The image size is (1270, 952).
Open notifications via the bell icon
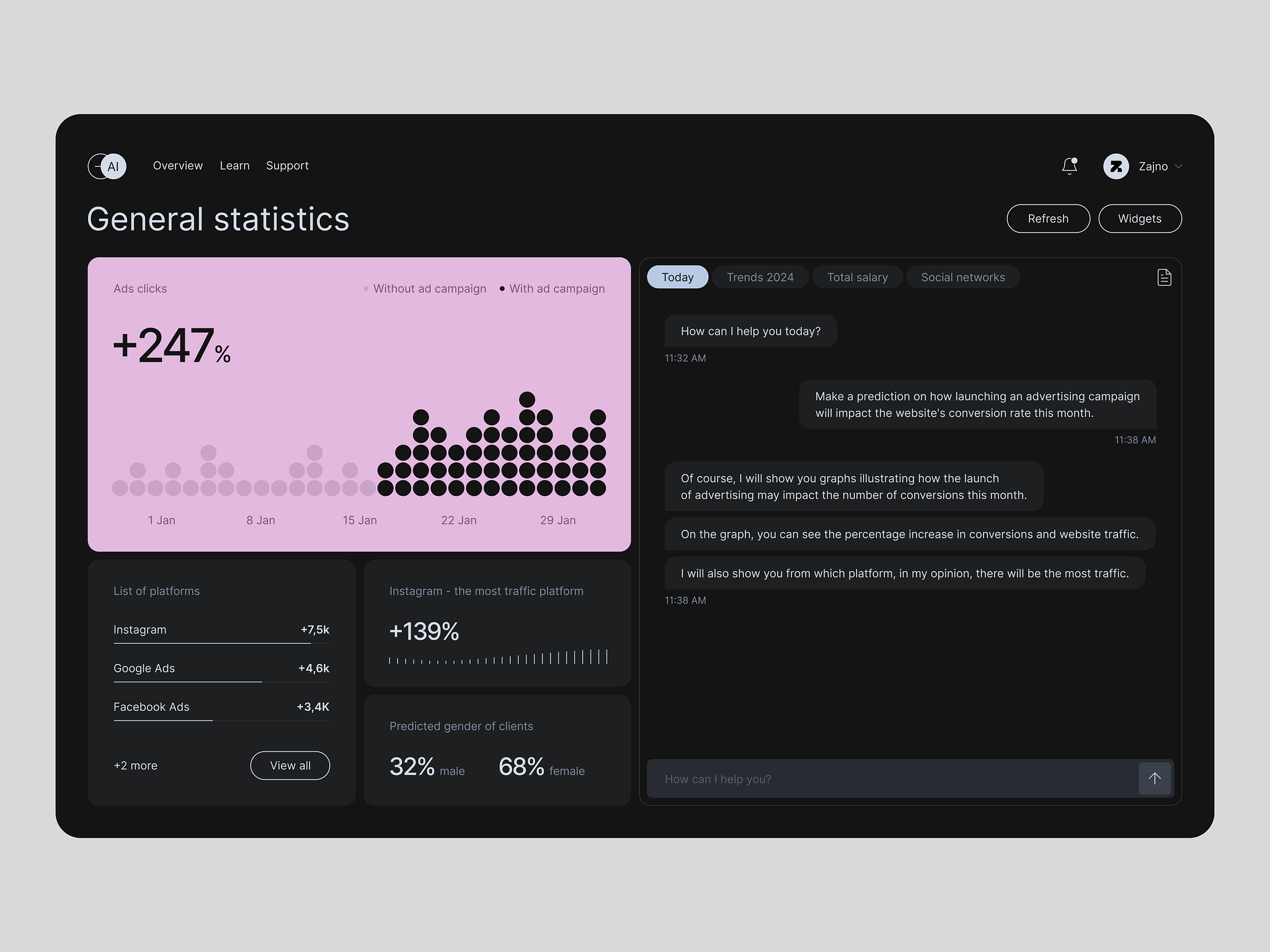pyautogui.click(x=1069, y=166)
